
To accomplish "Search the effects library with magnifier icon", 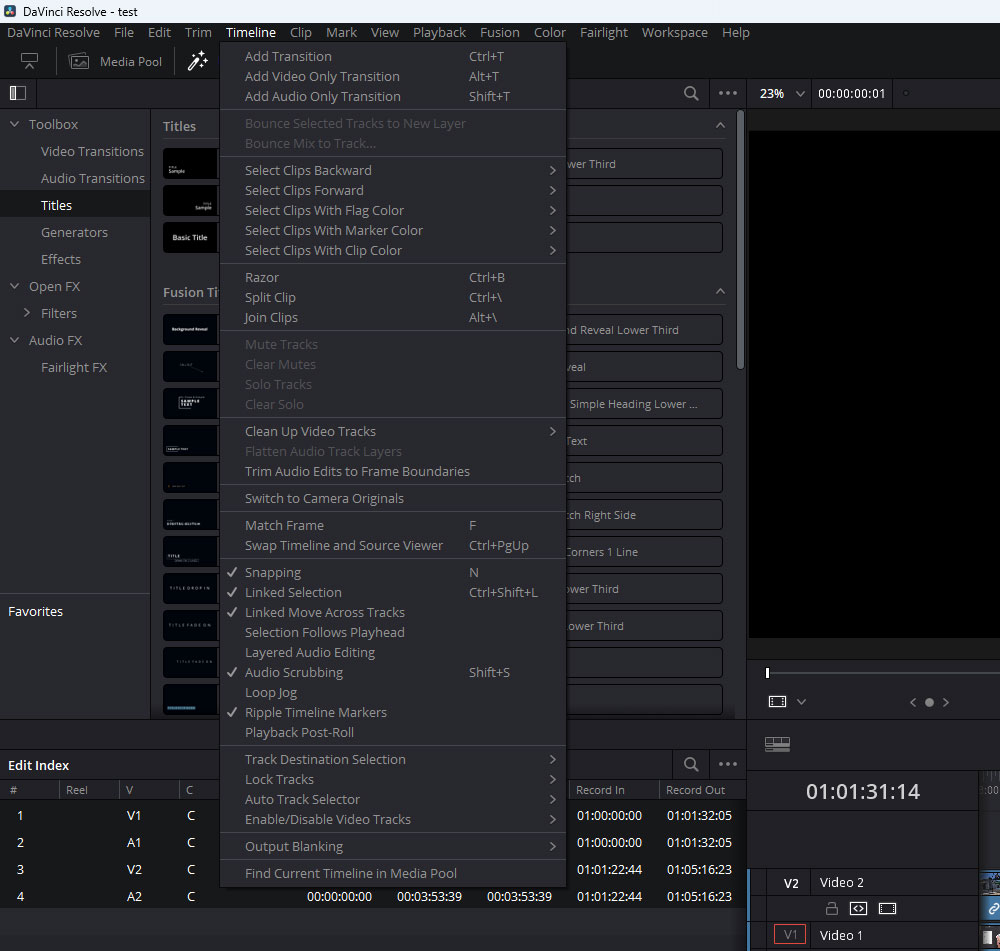I will click(x=691, y=93).
